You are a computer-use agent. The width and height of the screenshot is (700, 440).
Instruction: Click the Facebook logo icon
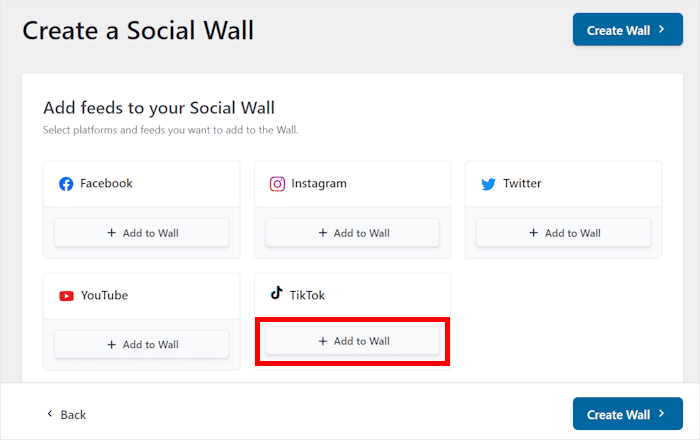pyautogui.click(x=66, y=184)
